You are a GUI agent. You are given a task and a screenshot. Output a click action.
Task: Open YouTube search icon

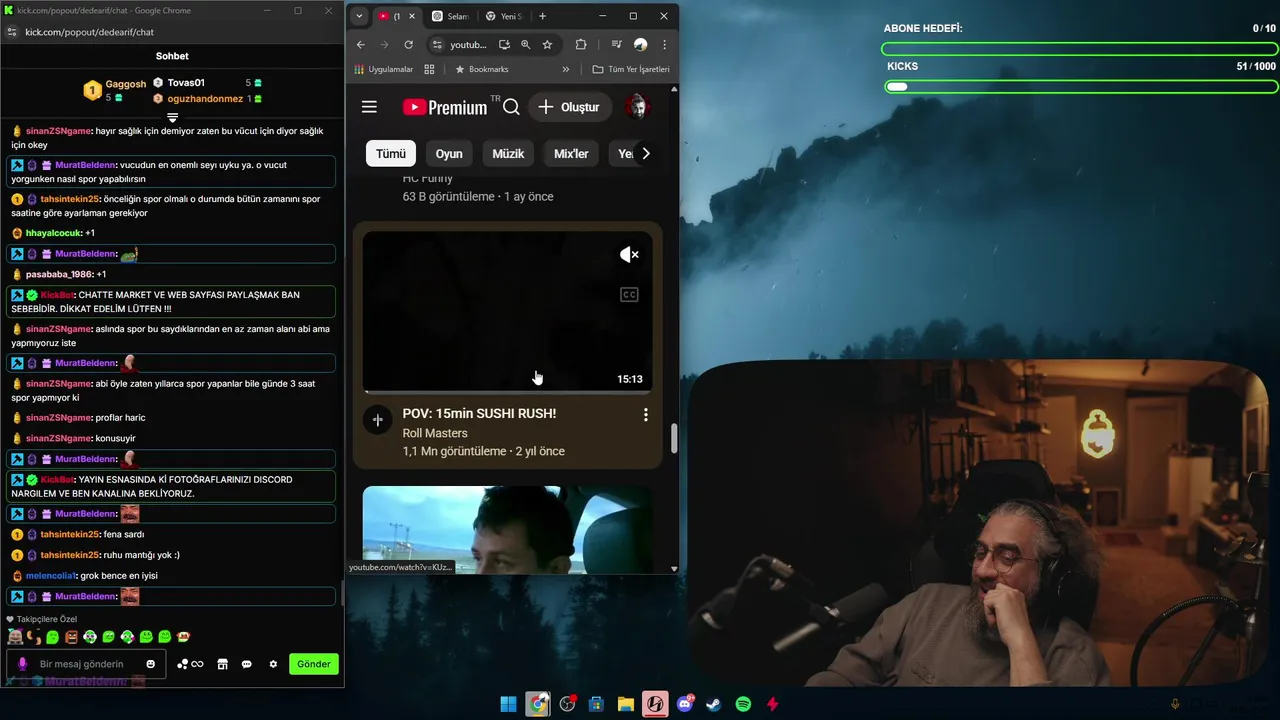pos(511,107)
